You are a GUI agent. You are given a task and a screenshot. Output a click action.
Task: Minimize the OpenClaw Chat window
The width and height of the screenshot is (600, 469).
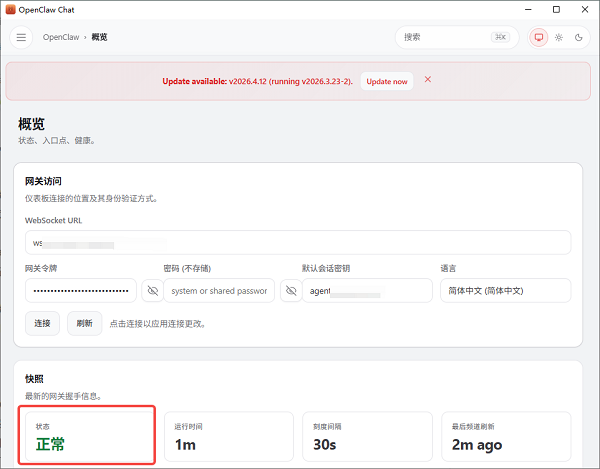(x=528, y=10)
